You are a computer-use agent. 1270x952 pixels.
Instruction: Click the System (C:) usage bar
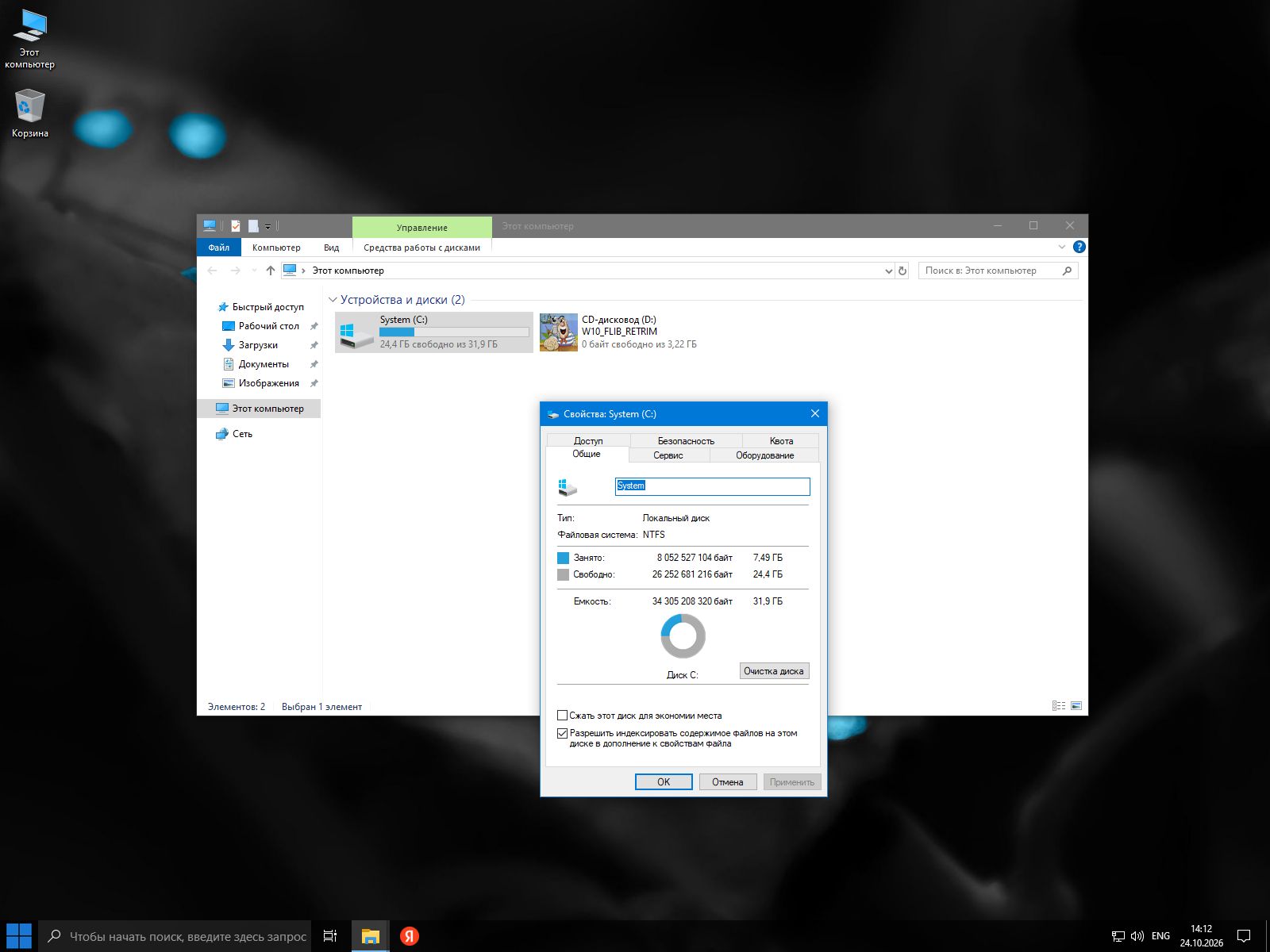click(454, 332)
